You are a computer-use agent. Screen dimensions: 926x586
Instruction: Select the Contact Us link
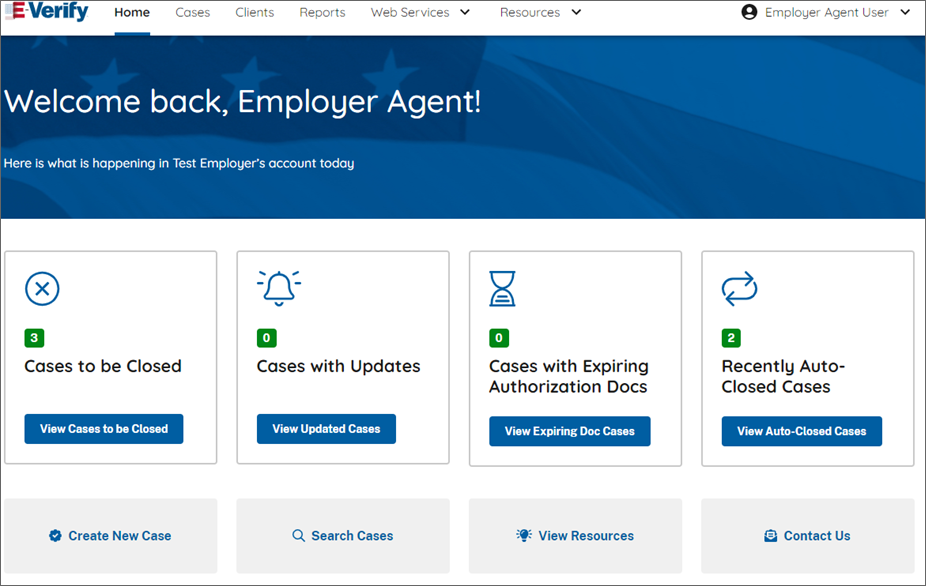click(x=817, y=536)
